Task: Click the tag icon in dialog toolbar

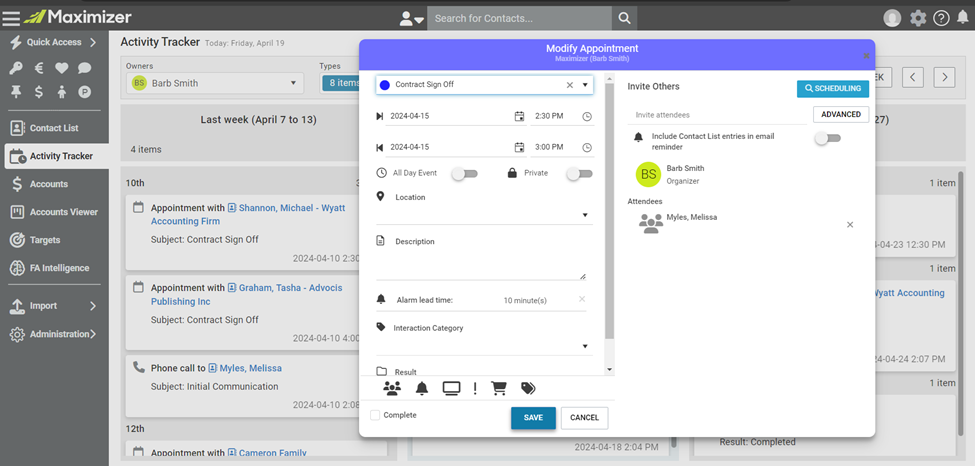Action: tap(528, 389)
